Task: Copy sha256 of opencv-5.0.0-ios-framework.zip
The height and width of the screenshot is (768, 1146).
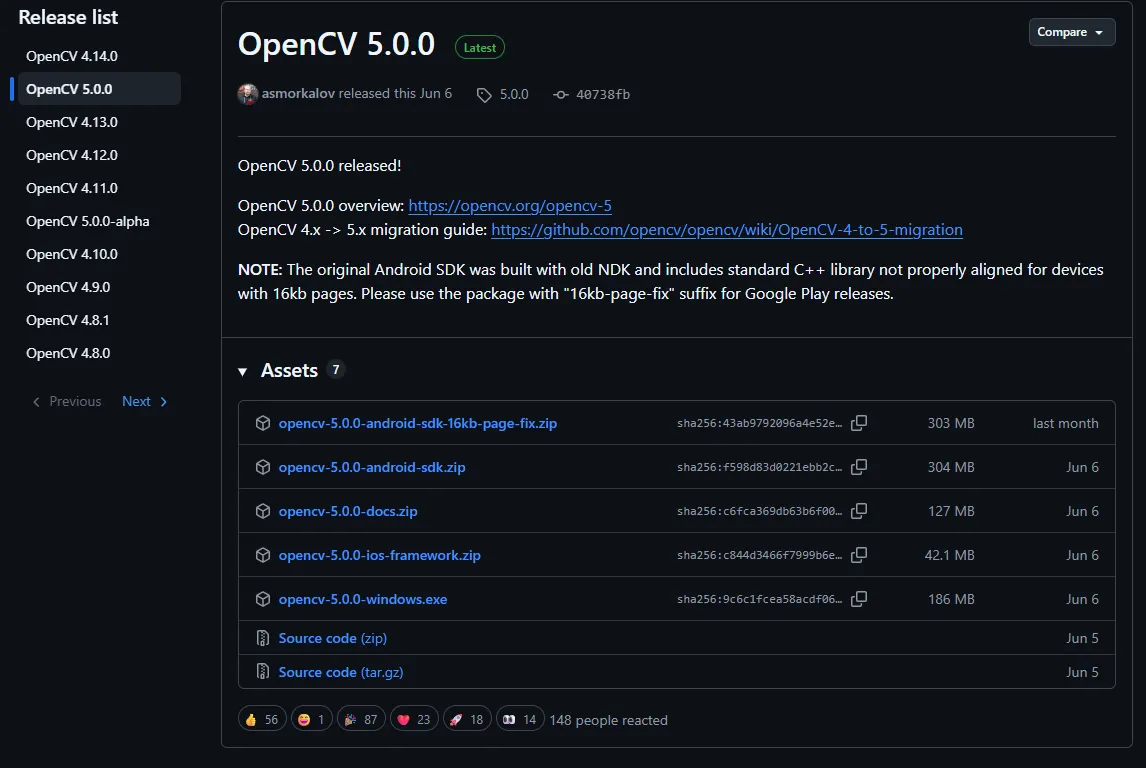Action: (x=859, y=555)
